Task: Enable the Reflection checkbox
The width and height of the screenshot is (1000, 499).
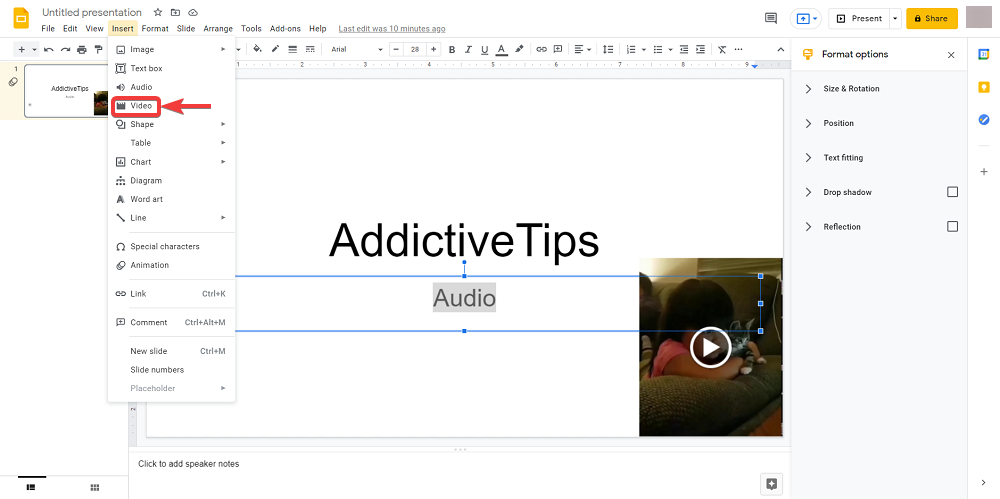Action: (x=952, y=227)
